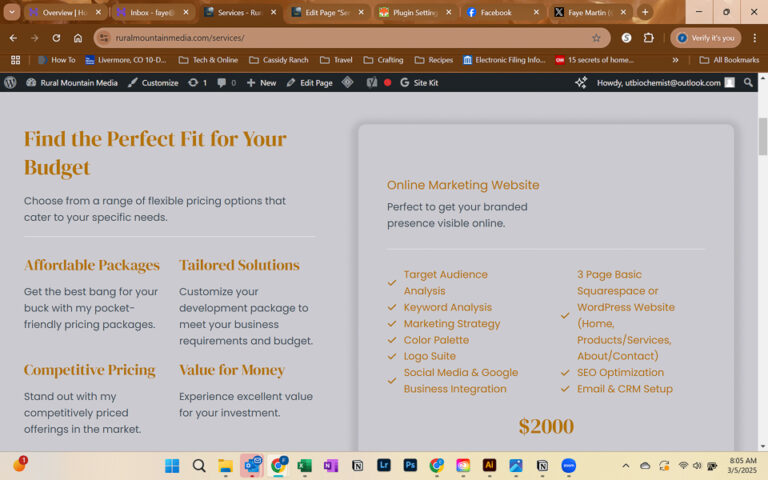Open the WordPress logo menu
768x480 pixels.
point(10,83)
